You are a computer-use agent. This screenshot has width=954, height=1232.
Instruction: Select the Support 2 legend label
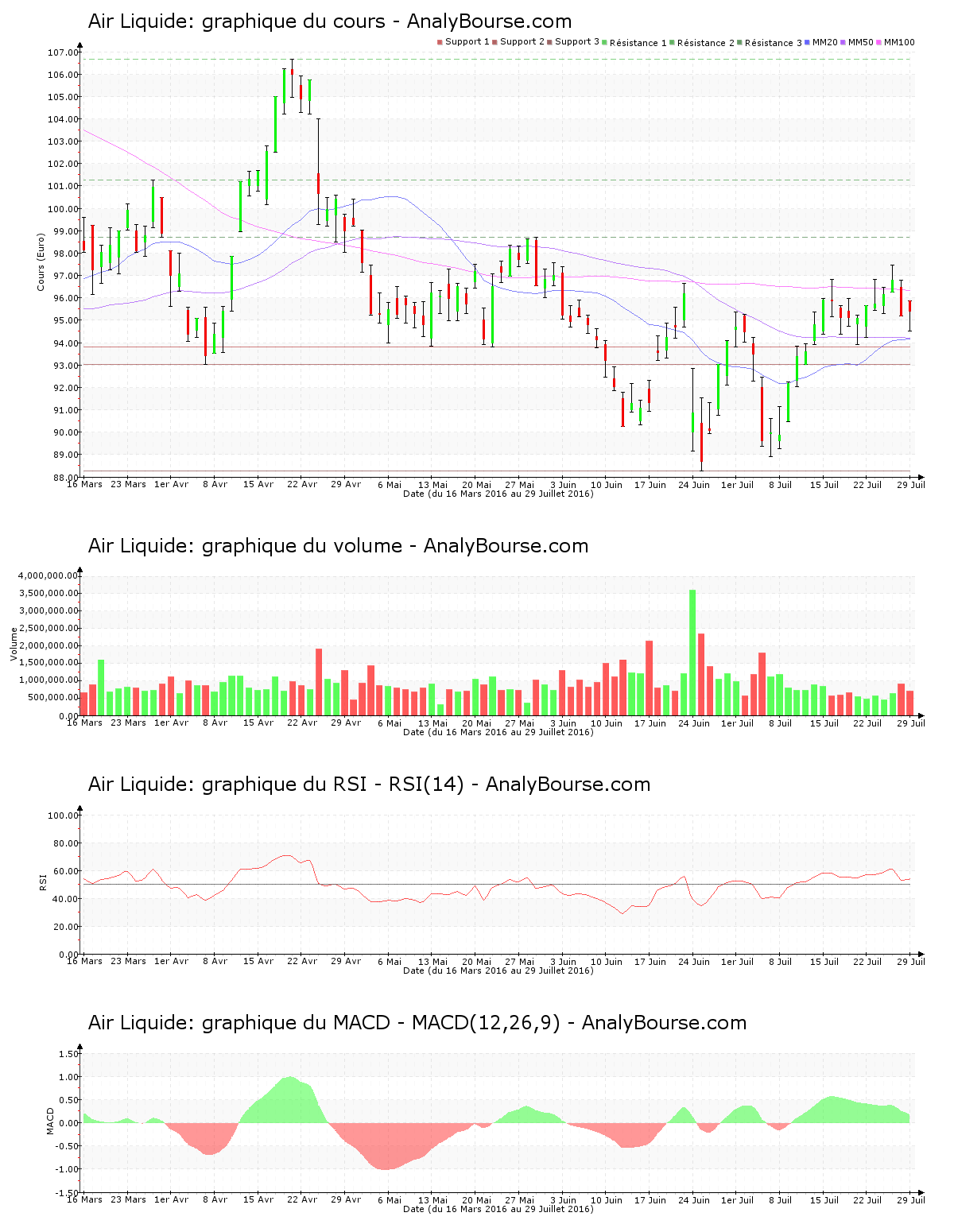pos(522,42)
